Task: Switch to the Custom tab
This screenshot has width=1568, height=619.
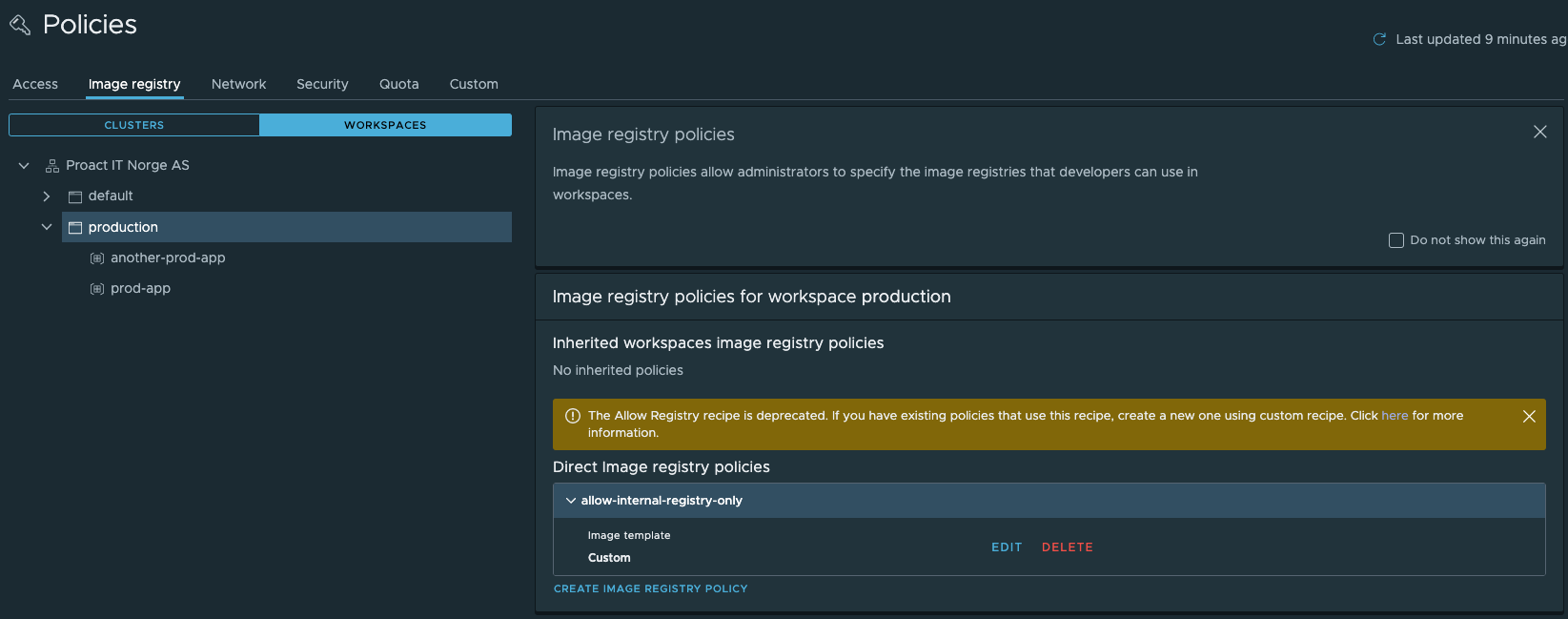Action: pyautogui.click(x=474, y=84)
